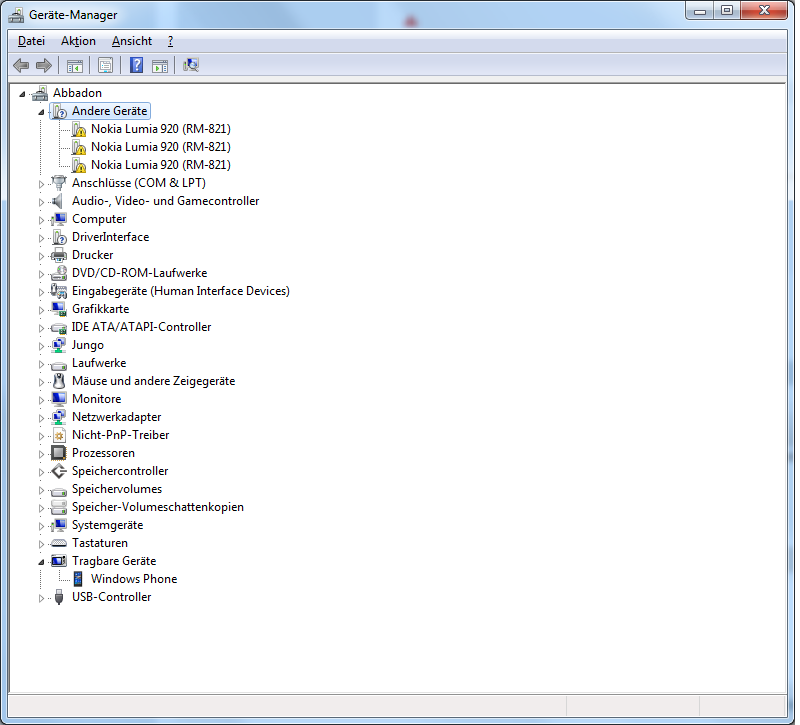Click the Mäuse und andere Zeigegeräte mouse icon

point(59,381)
